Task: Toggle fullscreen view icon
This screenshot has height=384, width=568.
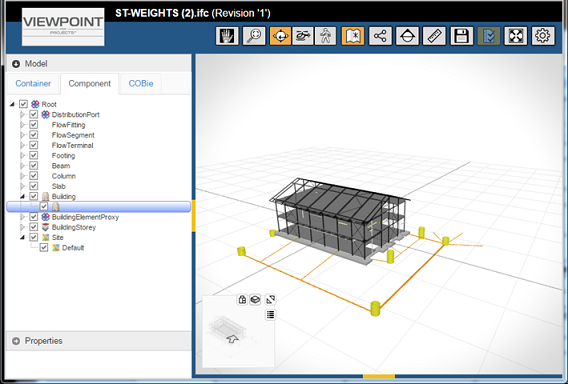Action: [x=516, y=36]
